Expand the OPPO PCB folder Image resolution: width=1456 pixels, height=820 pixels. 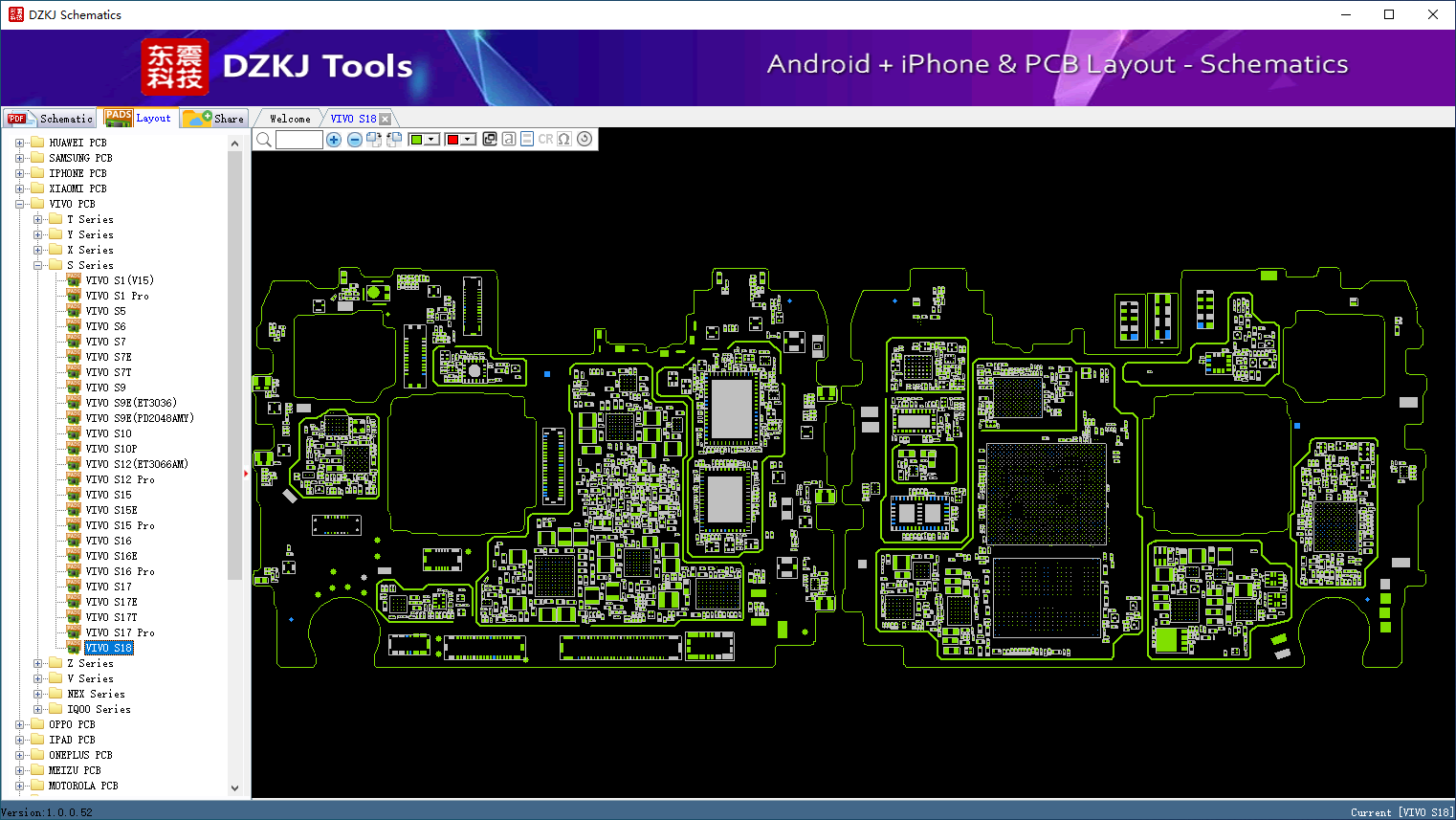tap(20, 724)
